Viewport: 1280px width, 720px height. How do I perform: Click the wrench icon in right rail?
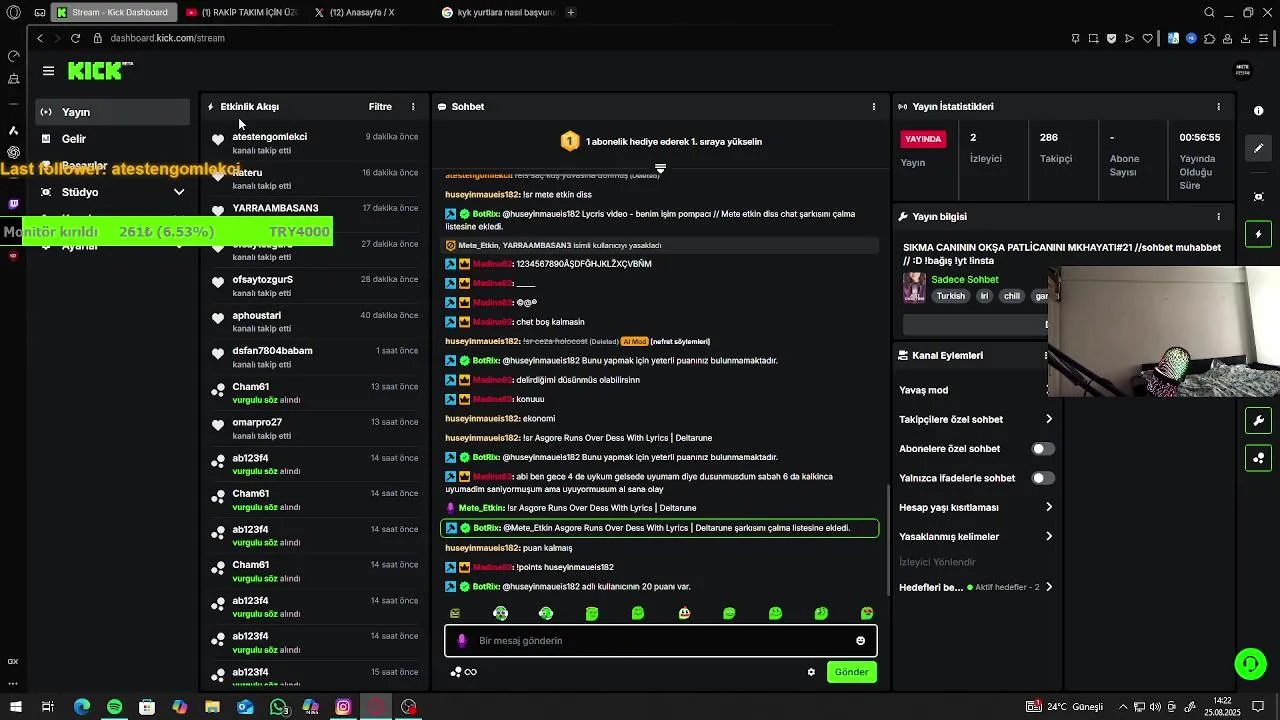point(1259,420)
